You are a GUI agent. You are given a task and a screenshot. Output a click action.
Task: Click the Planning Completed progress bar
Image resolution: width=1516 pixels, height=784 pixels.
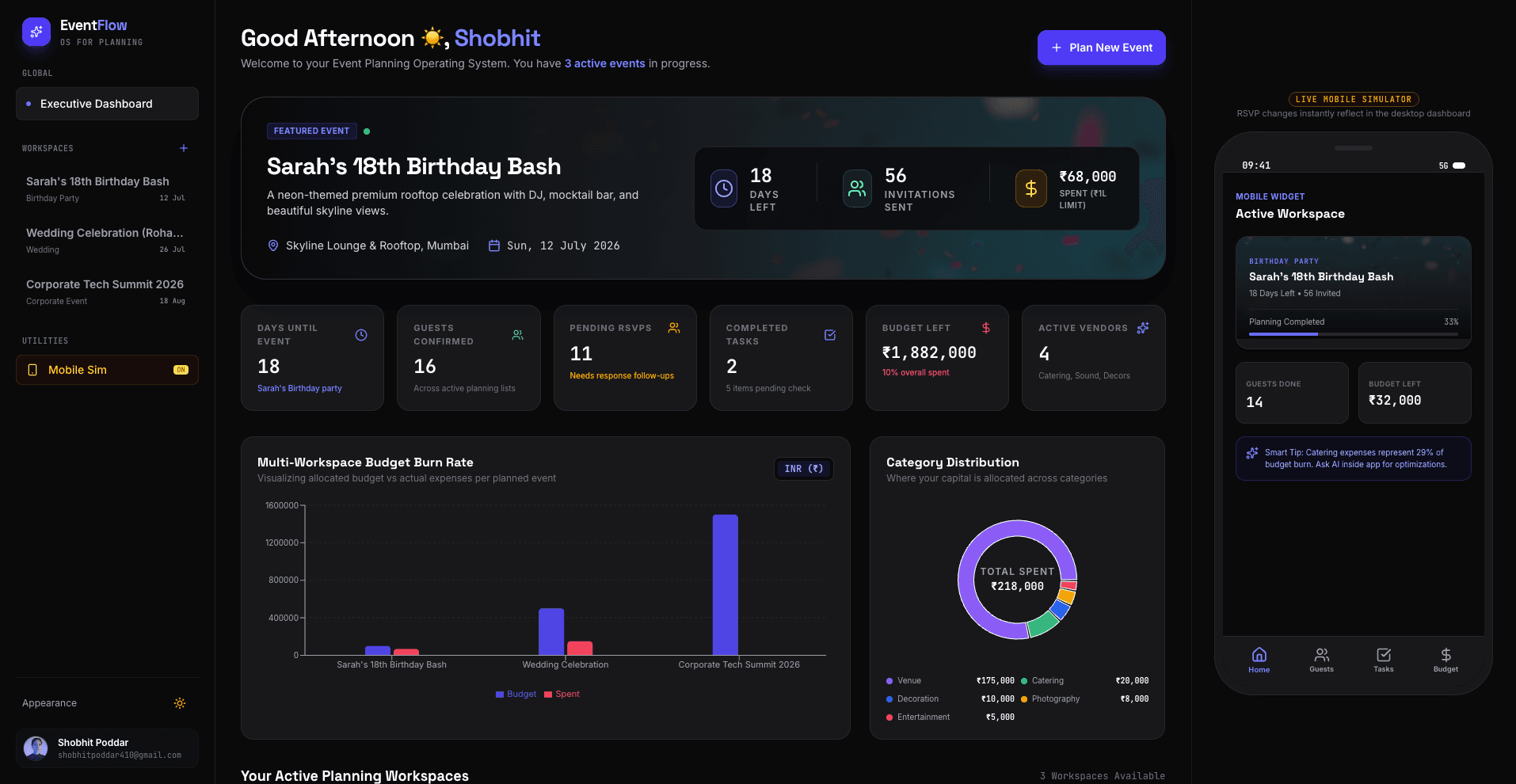click(x=1354, y=334)
